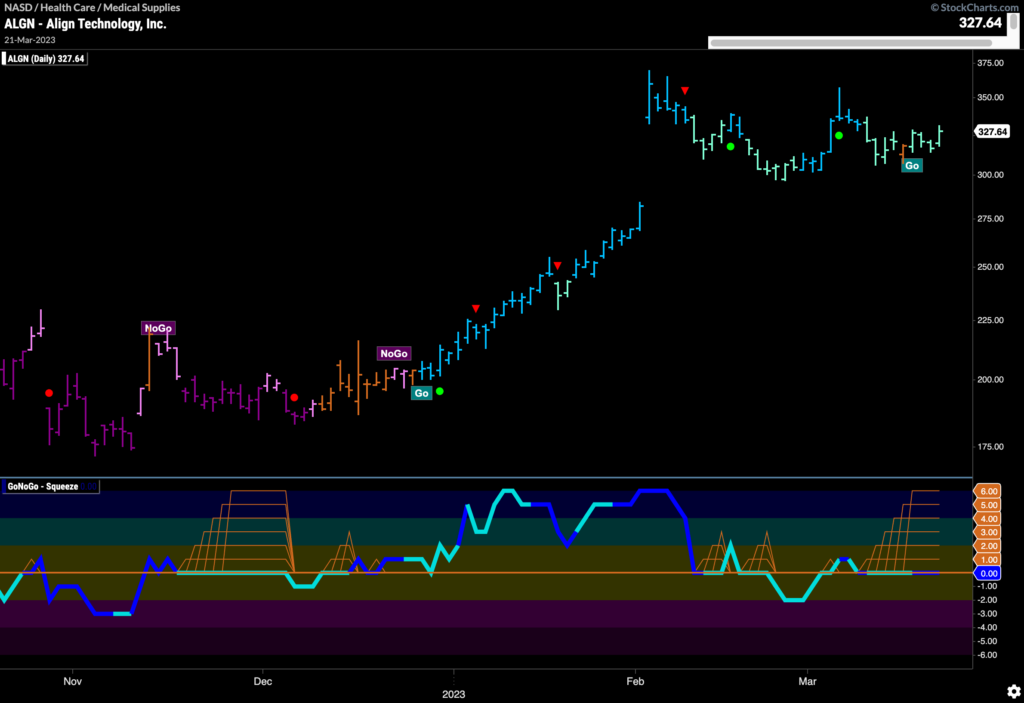Viewport: 1024px width, 703px height.
Task: Open the settings gear icon
Action: point(1010,691)
